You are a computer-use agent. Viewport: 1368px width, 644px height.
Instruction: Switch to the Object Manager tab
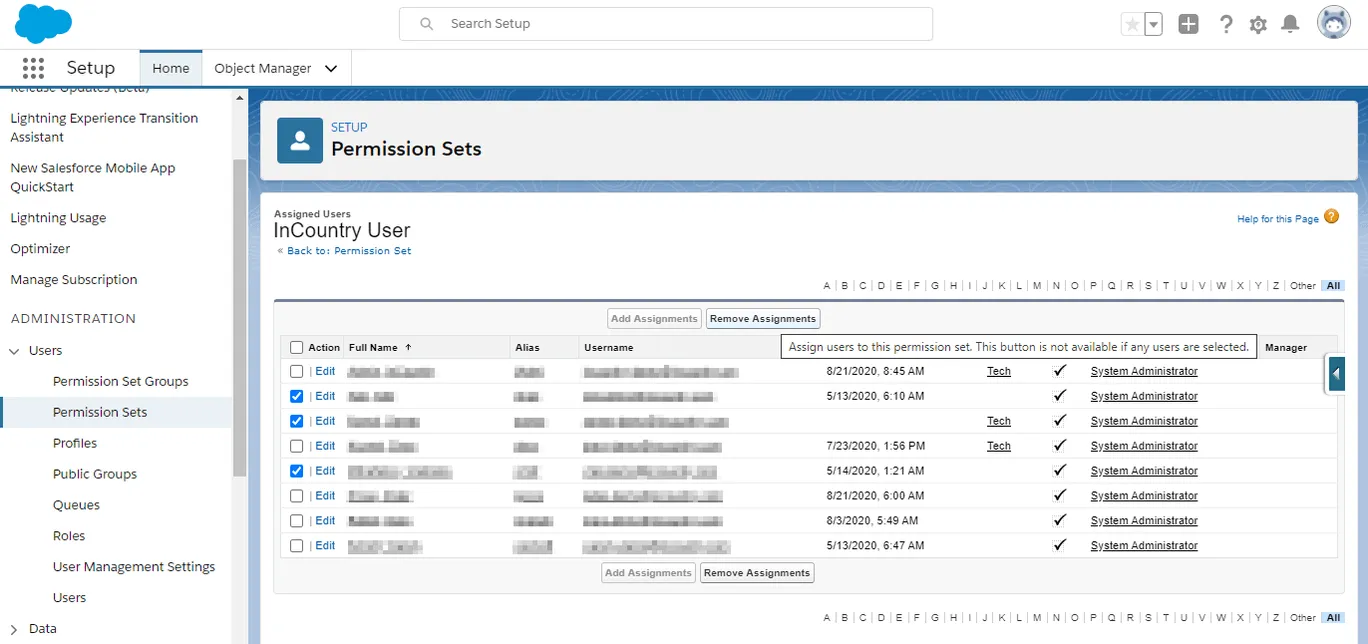[x=266, y=68]
